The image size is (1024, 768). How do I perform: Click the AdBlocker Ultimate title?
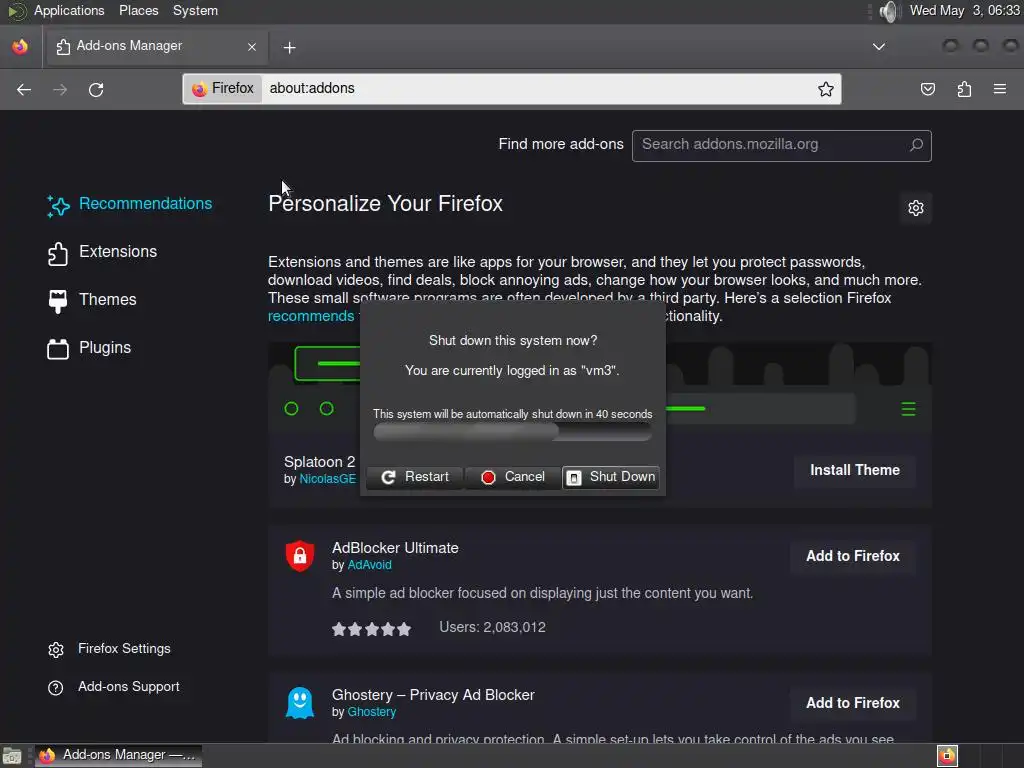coord(395,549)
